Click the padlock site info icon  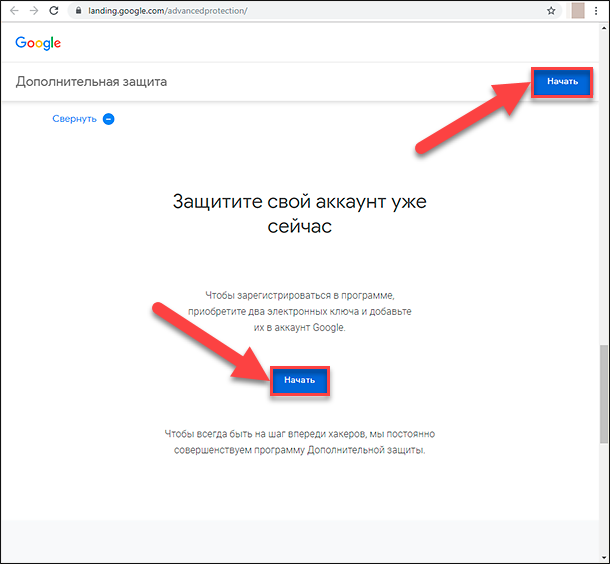tap(79, 11)
